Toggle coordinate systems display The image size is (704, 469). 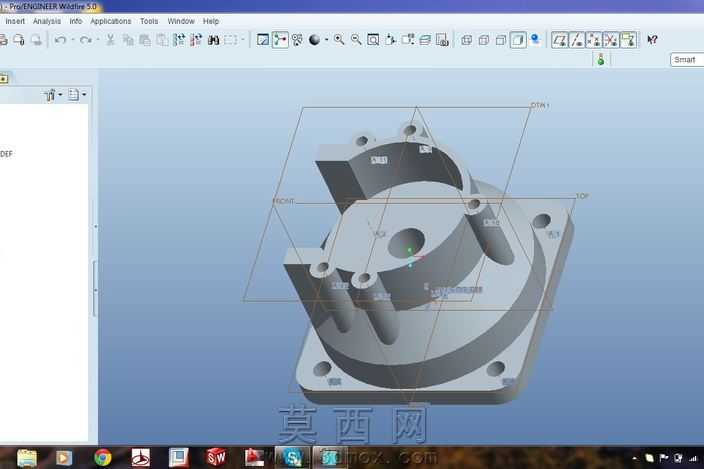click(x=611, y=40)
